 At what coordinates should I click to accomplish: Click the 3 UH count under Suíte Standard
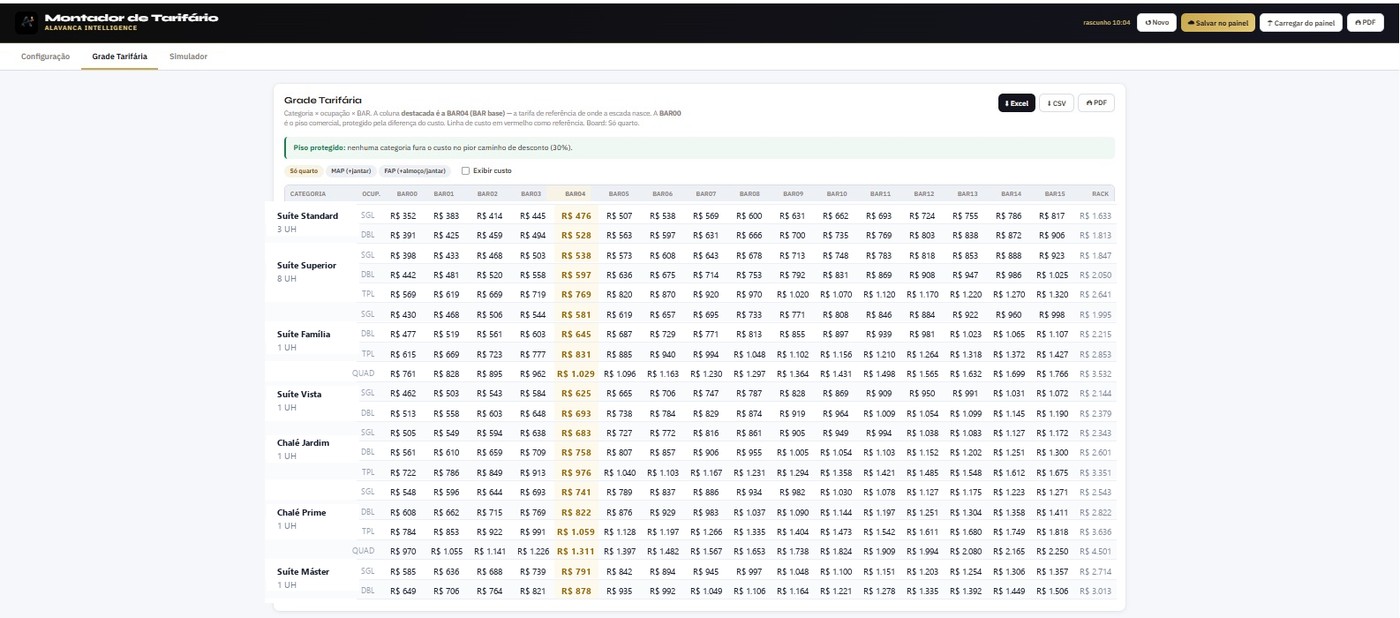click(287, 229)
